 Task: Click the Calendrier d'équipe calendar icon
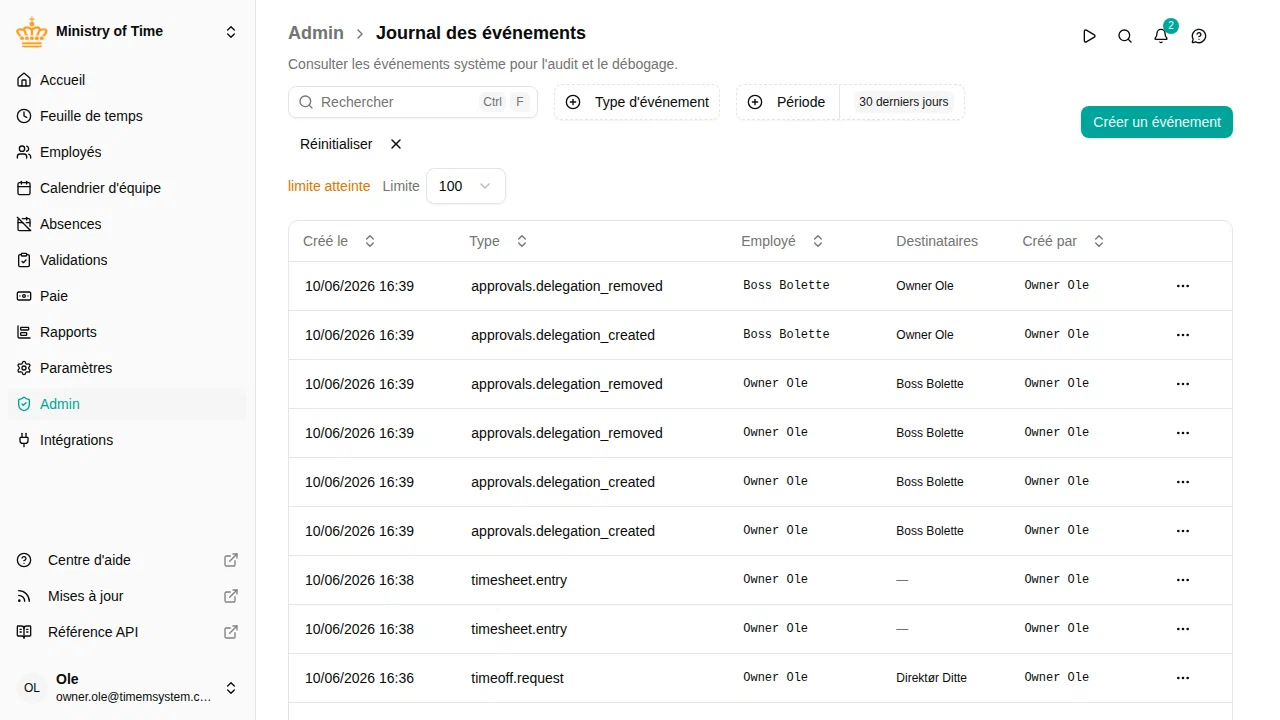pyautogui.click(x=24, y=188)
